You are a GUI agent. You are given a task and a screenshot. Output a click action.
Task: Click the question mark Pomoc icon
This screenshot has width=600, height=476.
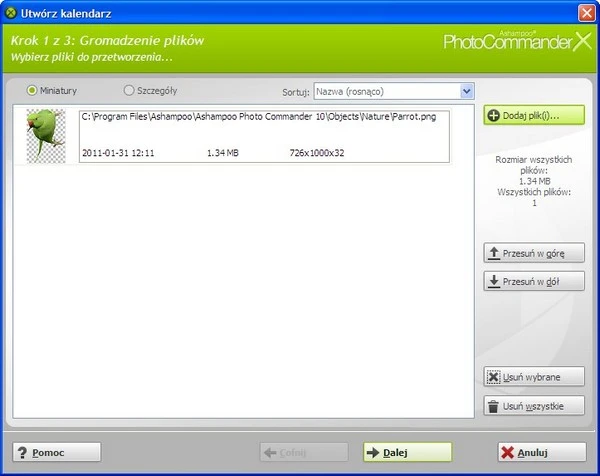(x=22, y=453)
